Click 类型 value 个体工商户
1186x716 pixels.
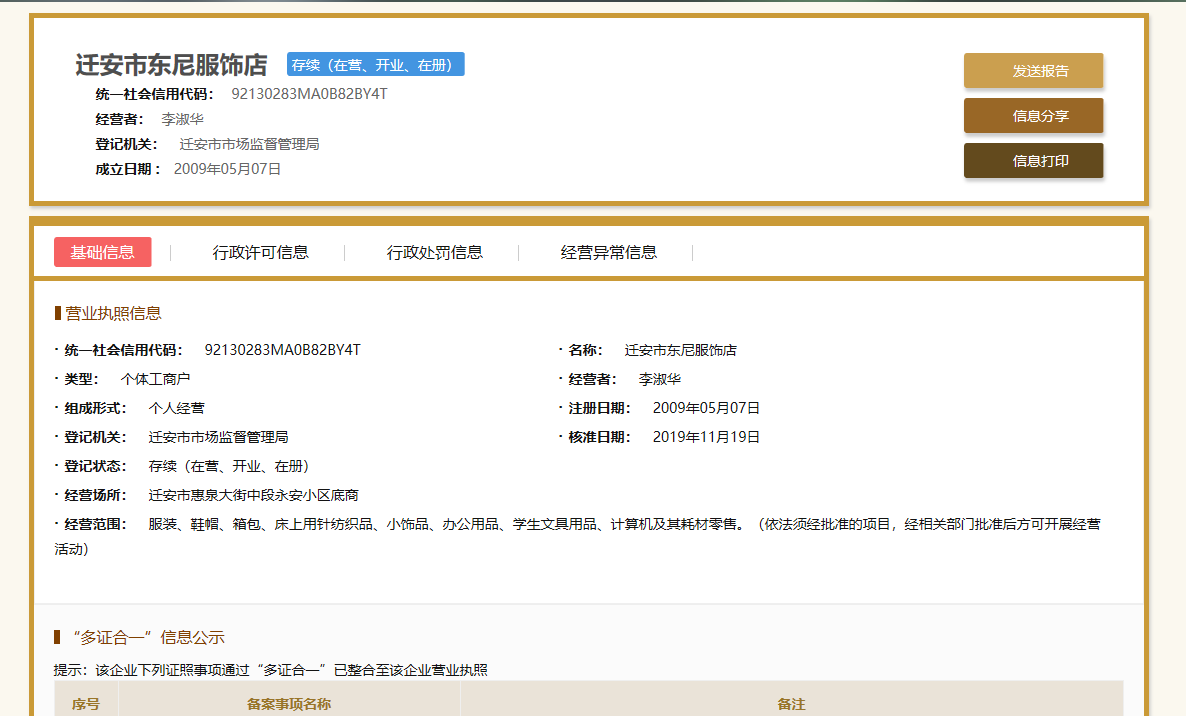155,379
